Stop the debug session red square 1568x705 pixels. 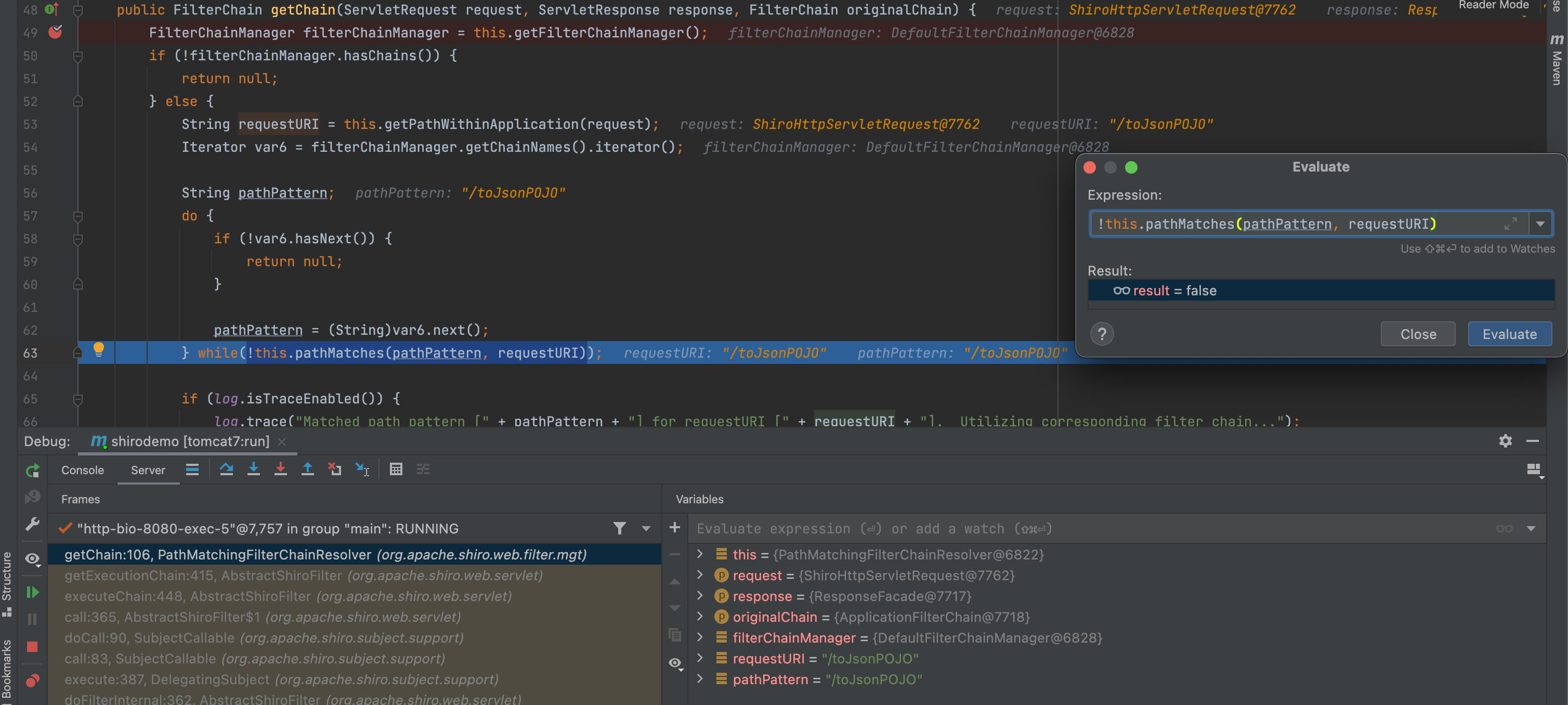32,647
